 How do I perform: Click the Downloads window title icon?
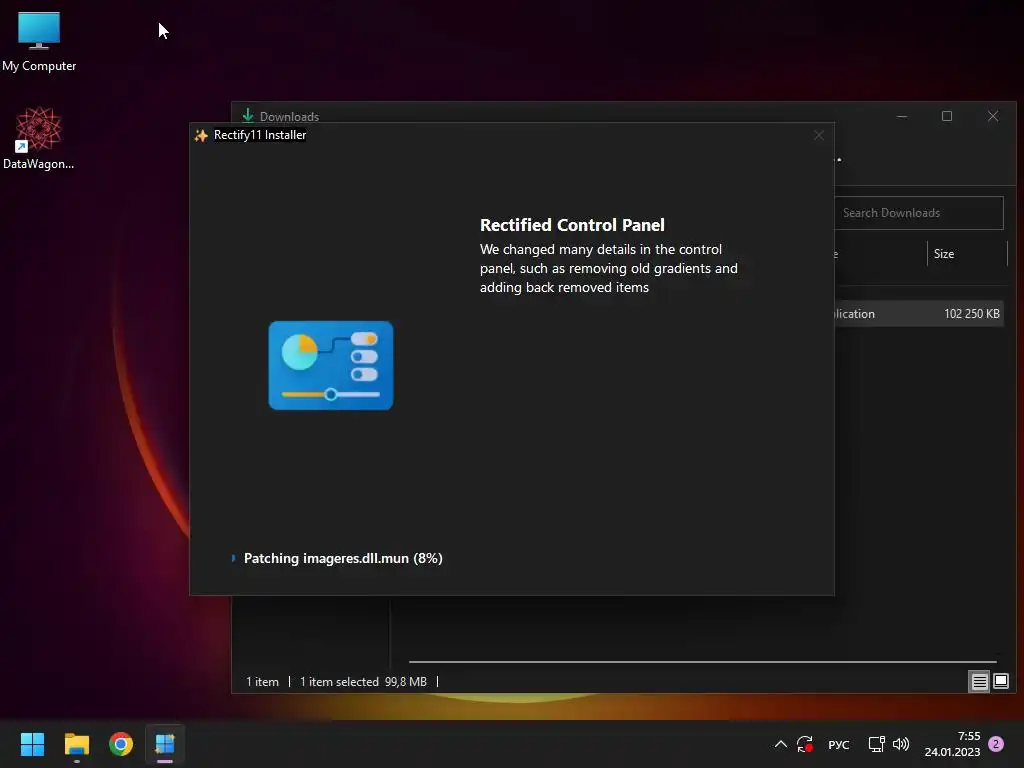click(x=248, y=116)
